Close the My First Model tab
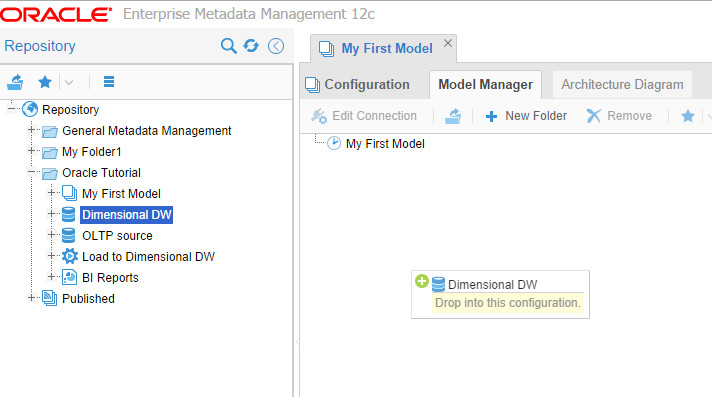The image size is (712, 397). 448,43
